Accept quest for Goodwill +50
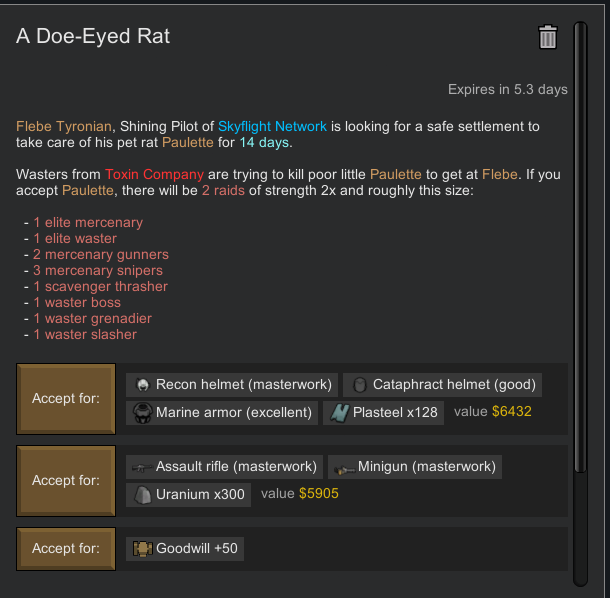 tap(66, 548)
